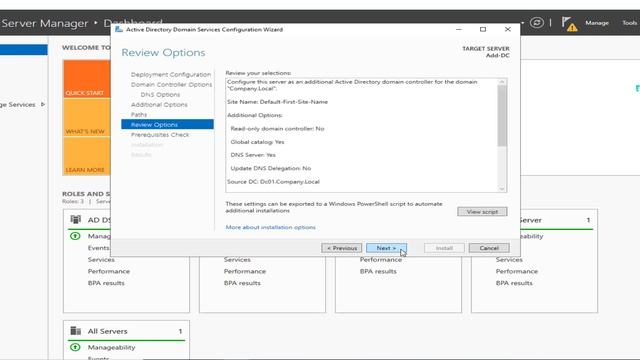Click 'Update DNS Delegation: No' line
The height and width of the screenshot is (360, 640).
(x=271, y=168)
